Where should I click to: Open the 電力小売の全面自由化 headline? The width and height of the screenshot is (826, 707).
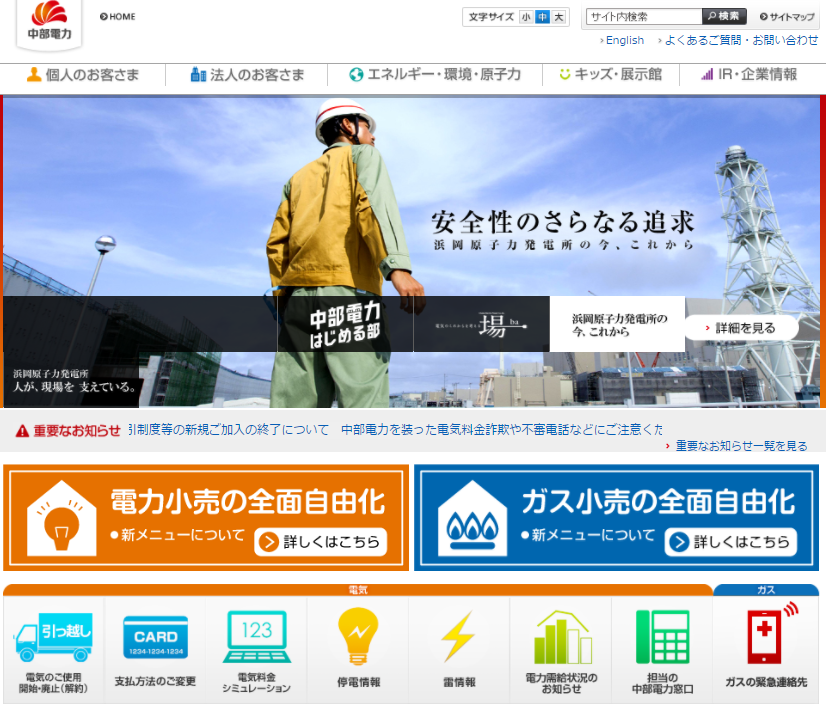[x=248, y=502]
